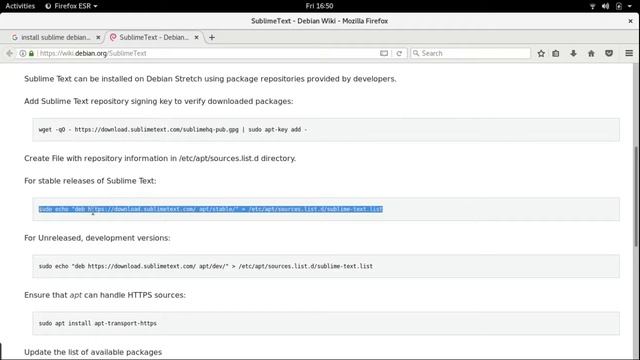The width and height of the screenshot is (640, 360).
Task: Open the Firefox ESR application menu
Action: click(71, 6)
